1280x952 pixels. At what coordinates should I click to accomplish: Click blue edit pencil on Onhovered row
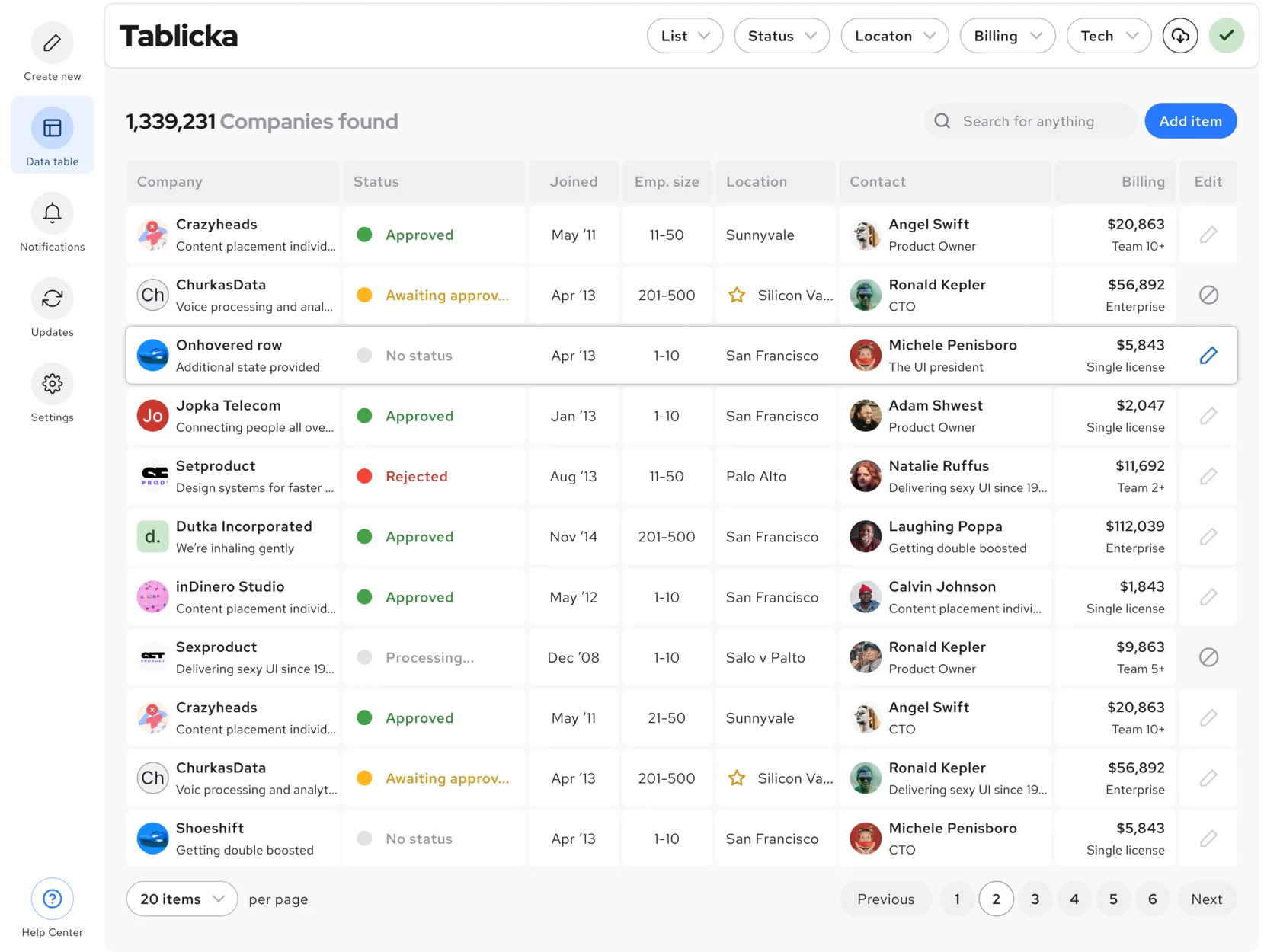(1208, 356)
